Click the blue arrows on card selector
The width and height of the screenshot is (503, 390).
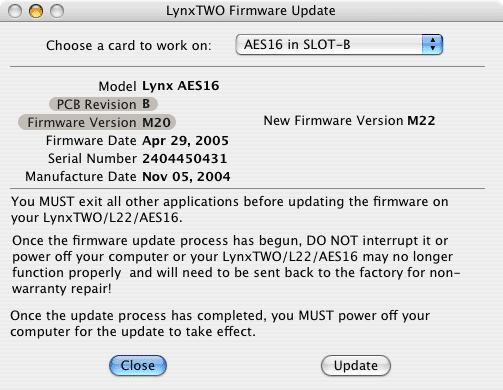pyautogui.click(x=432, y=44)
